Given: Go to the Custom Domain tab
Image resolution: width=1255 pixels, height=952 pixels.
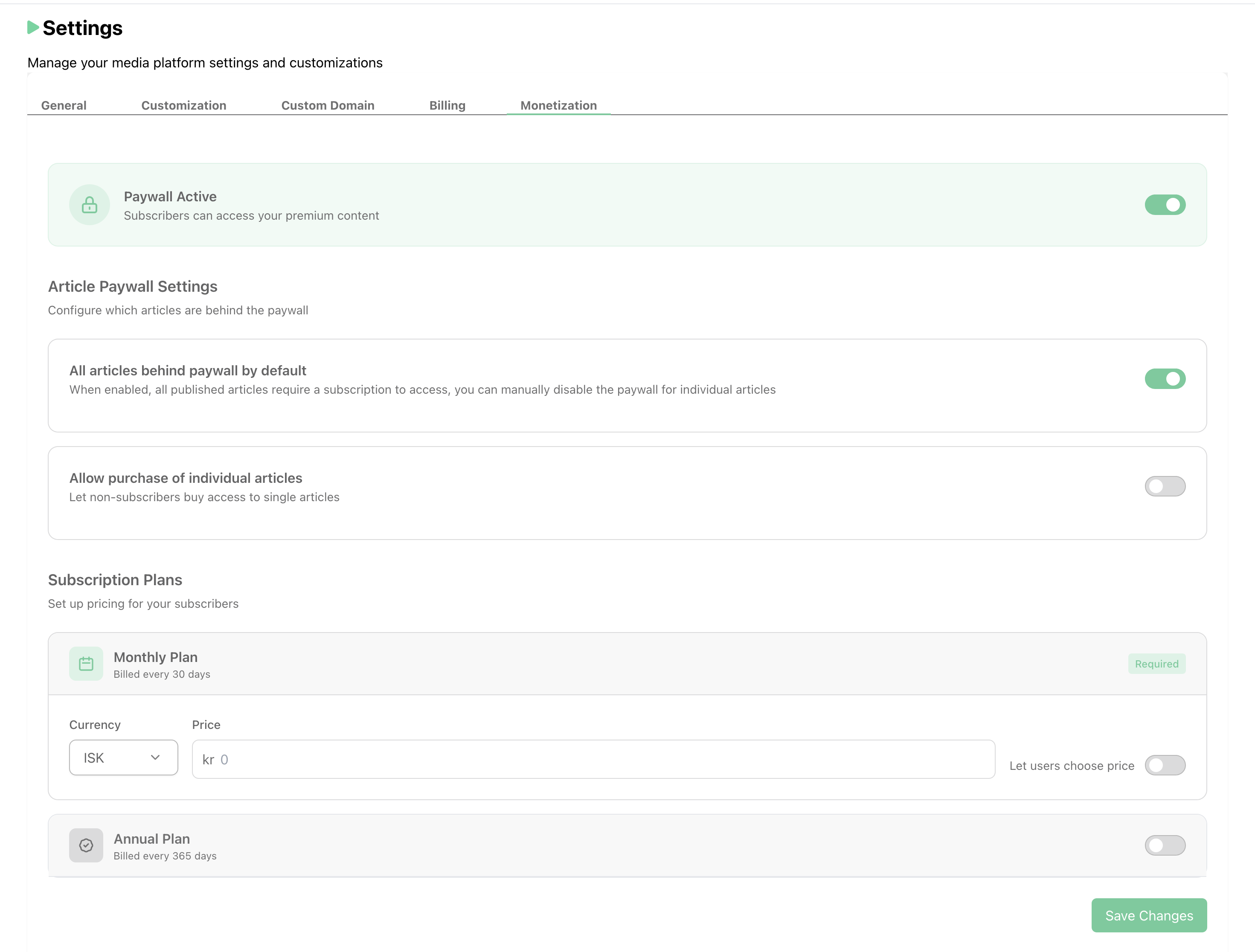Looking at the screenshot, I should [x=327, y=105].
